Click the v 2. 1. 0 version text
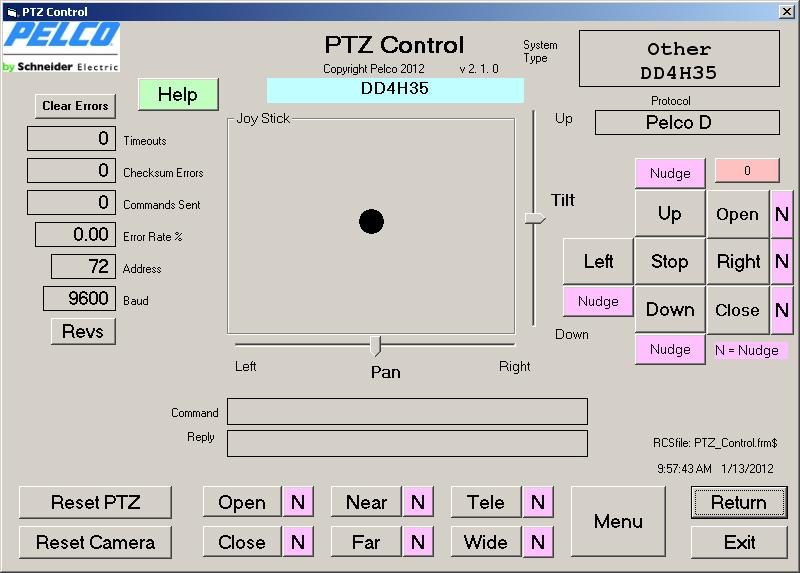 click(479, 69)
